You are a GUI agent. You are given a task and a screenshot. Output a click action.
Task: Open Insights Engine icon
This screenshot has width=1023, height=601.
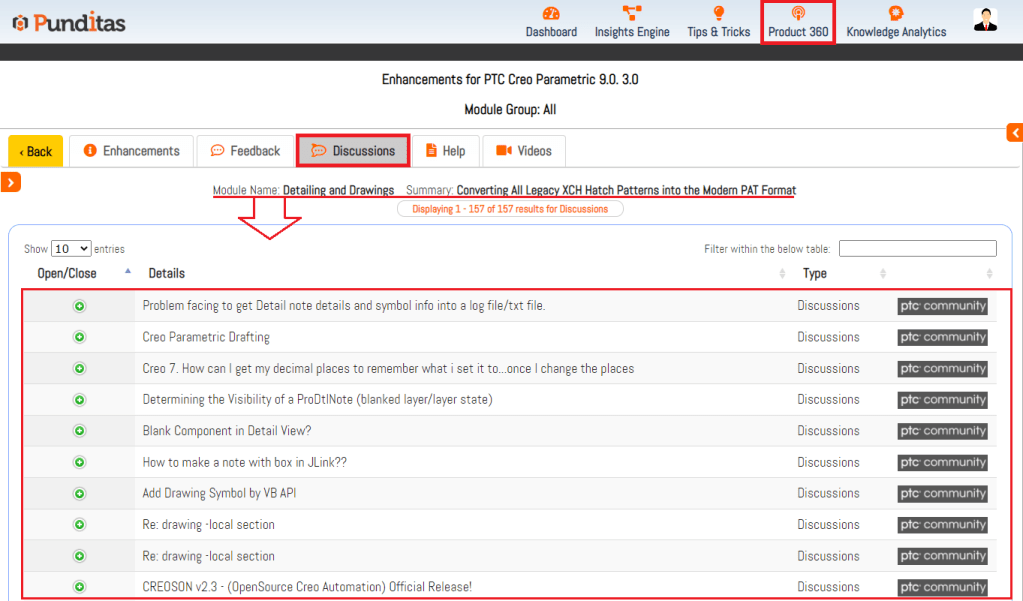pyautogui.click(x=632, y=14)
